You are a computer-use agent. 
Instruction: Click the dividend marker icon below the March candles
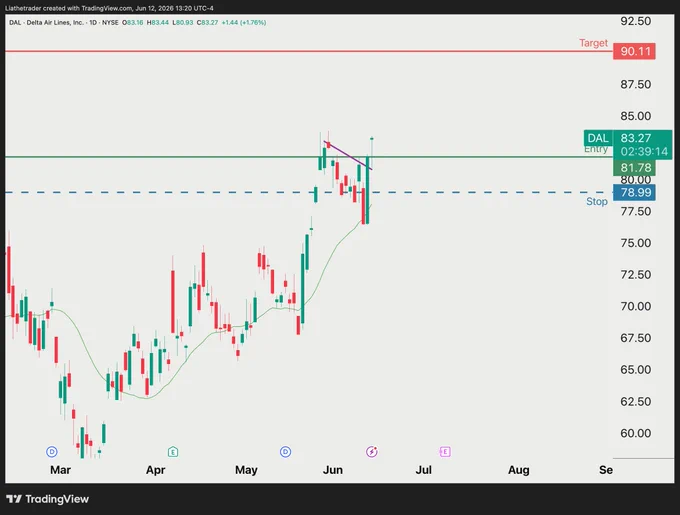point(52,452)
